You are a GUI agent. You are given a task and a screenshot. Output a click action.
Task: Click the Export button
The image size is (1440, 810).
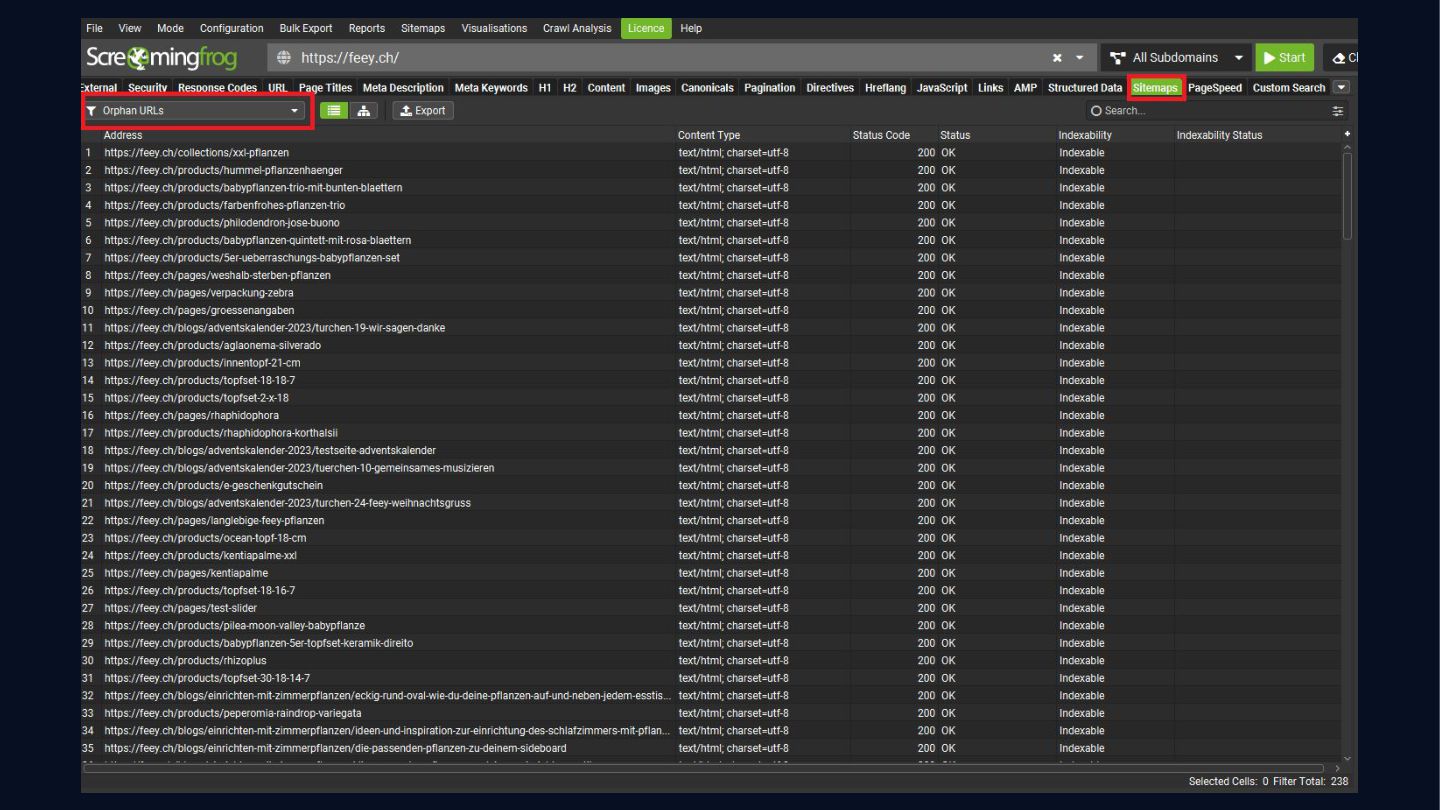click(x=423, y=111)
